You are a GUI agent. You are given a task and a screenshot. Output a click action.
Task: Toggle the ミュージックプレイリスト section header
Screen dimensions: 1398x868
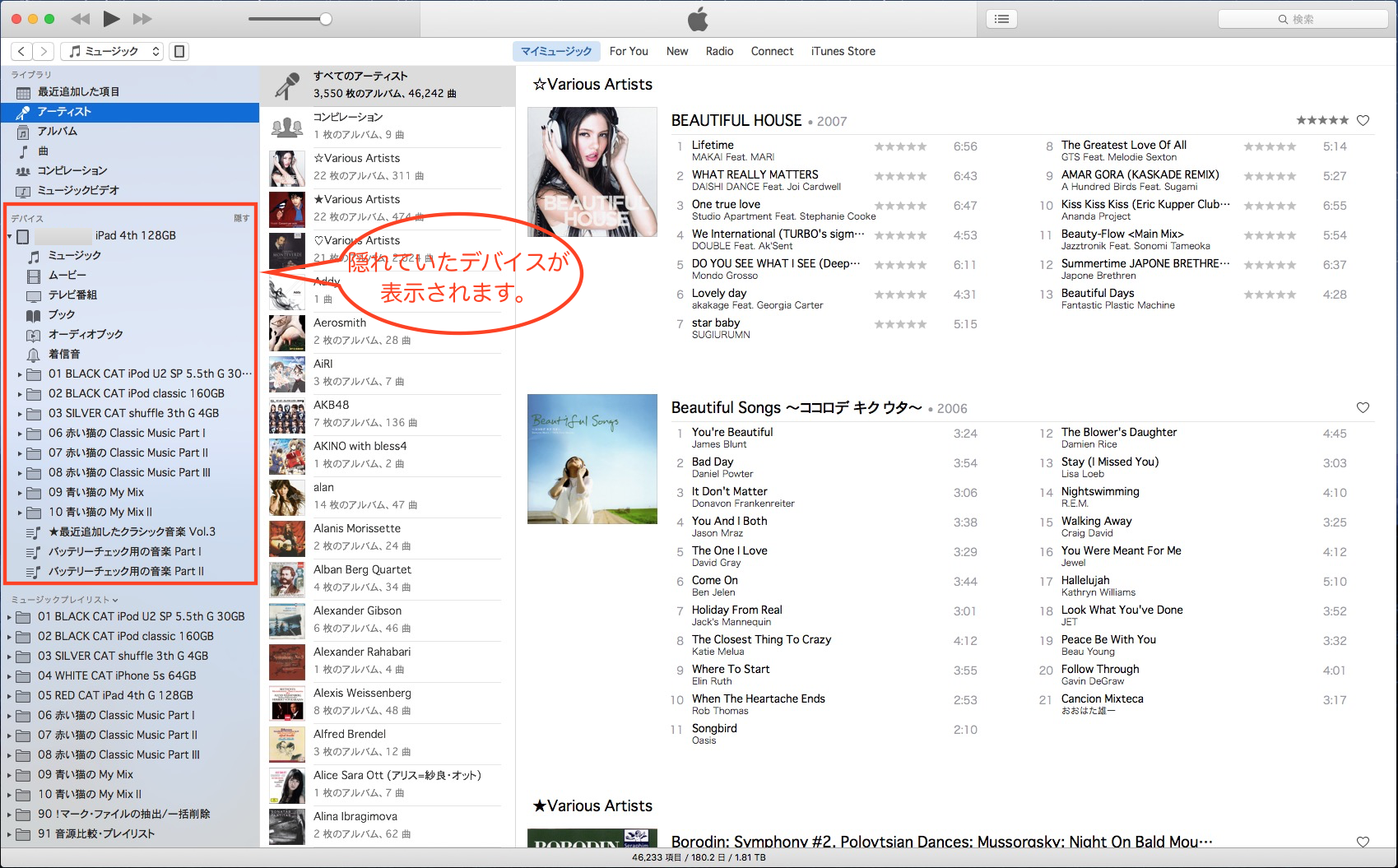(64, 600)
